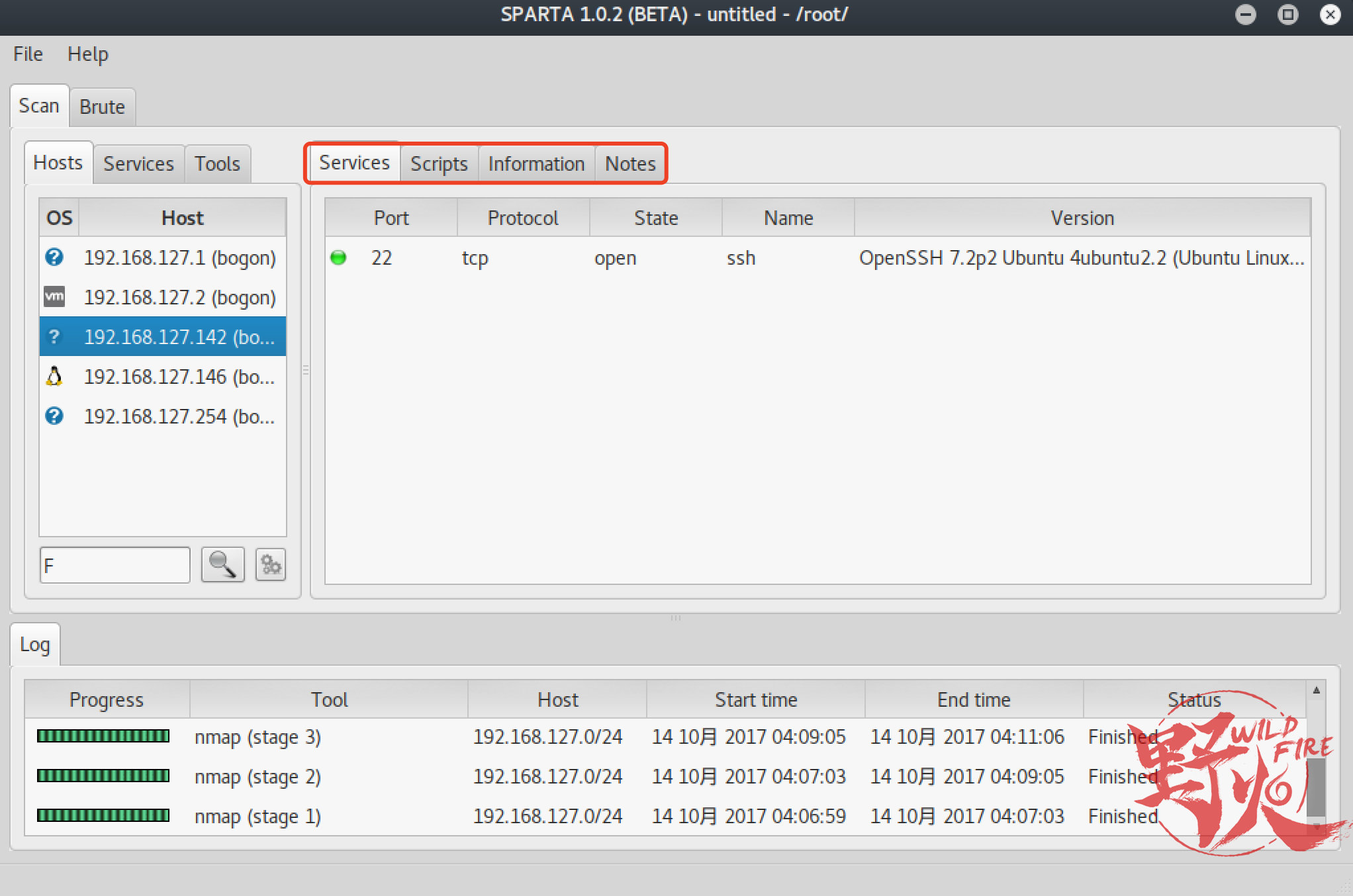Click port 22 cell
1353x896 pixels.
click(382, 257)
